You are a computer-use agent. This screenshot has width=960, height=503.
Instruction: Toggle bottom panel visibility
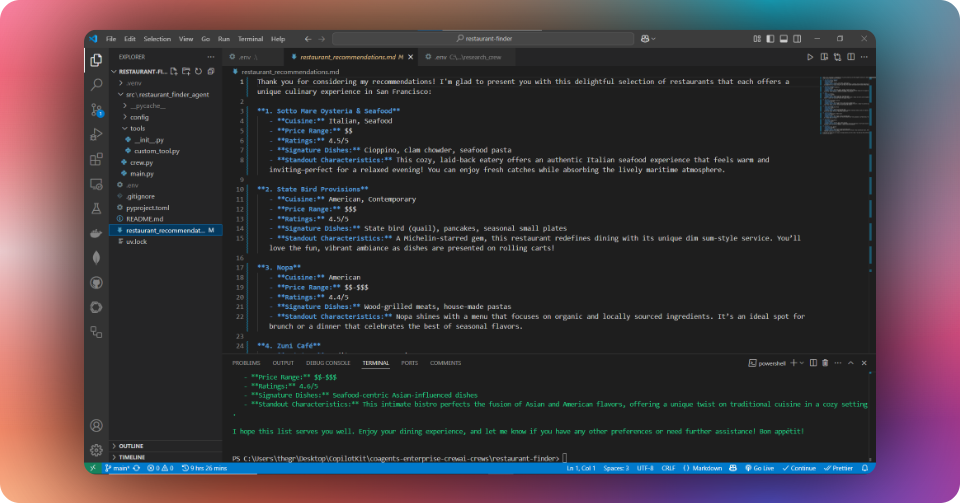coord(784,39)
